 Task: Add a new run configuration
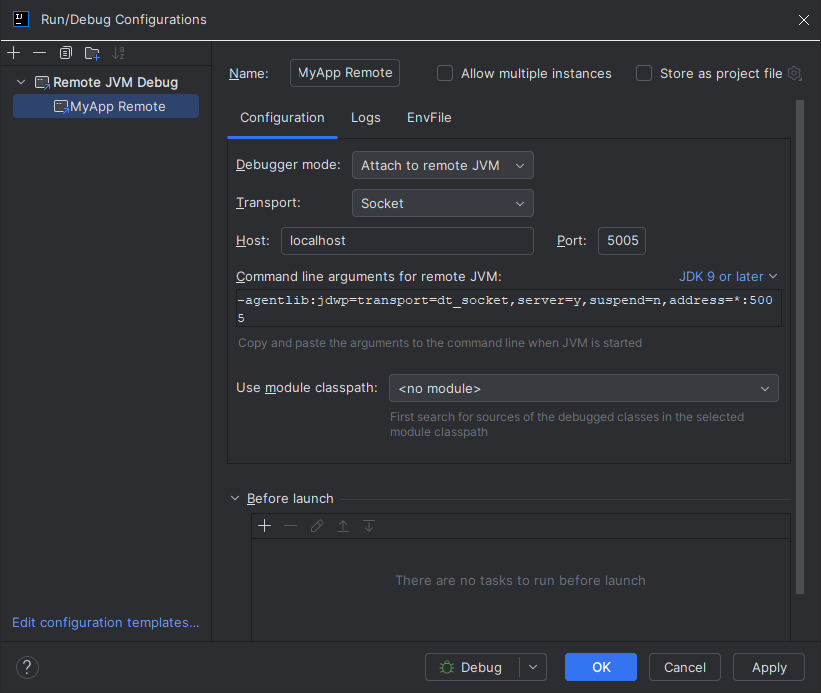click(13, 52)
